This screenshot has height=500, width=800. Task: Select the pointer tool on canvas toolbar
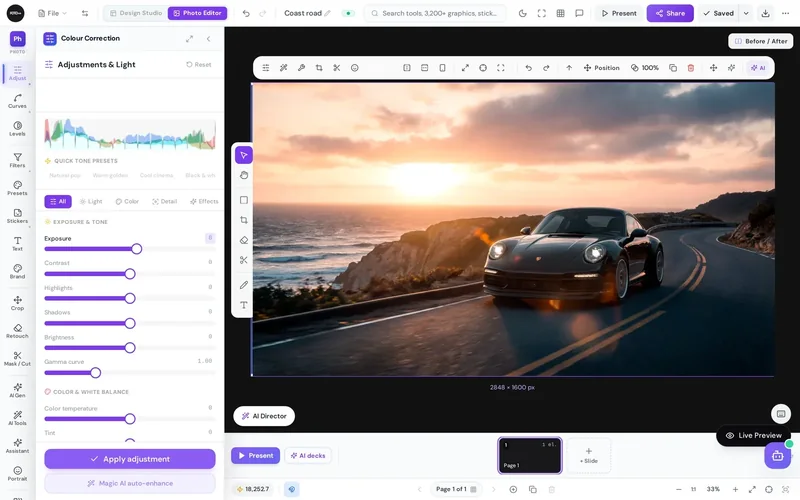[244, 155]
